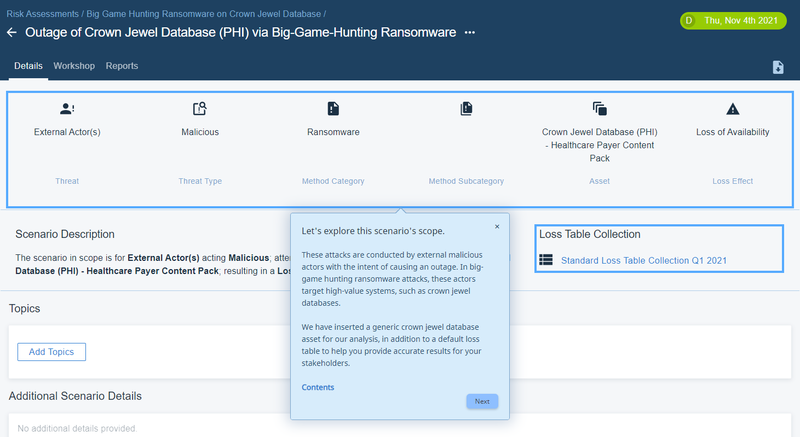Image resolution: width=800 pixels, height=437 pixels.
Task: Click the Crown Jewel Database asset icon
Action: coord(600,109)
